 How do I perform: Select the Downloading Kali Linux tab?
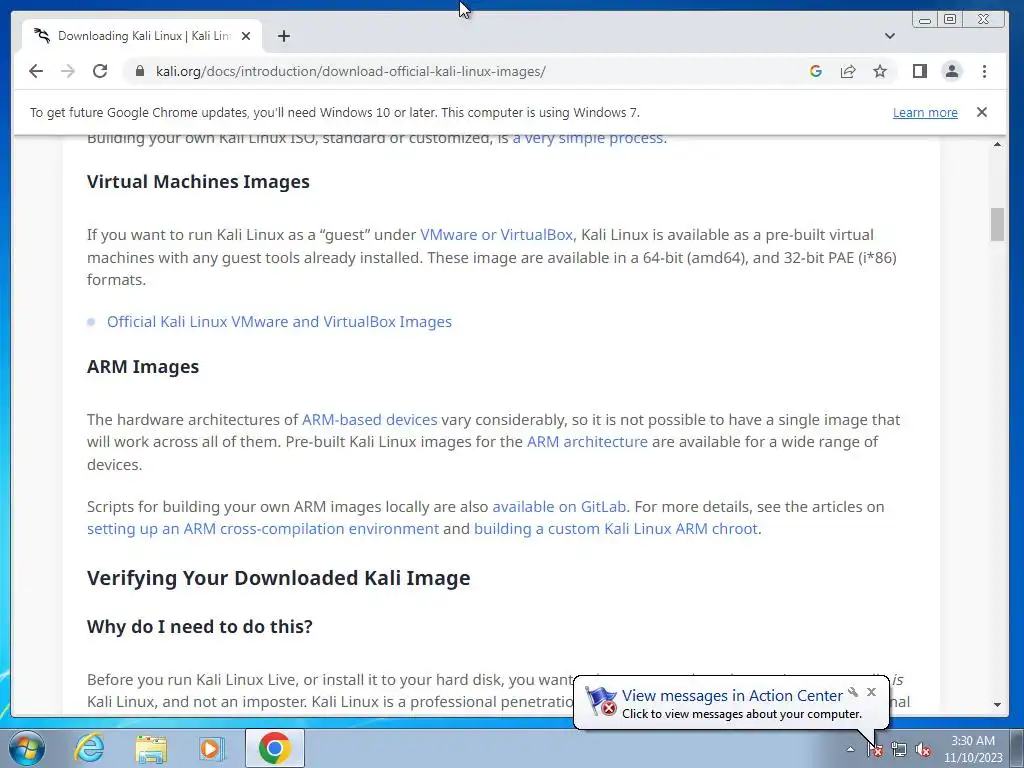[142, 36]
